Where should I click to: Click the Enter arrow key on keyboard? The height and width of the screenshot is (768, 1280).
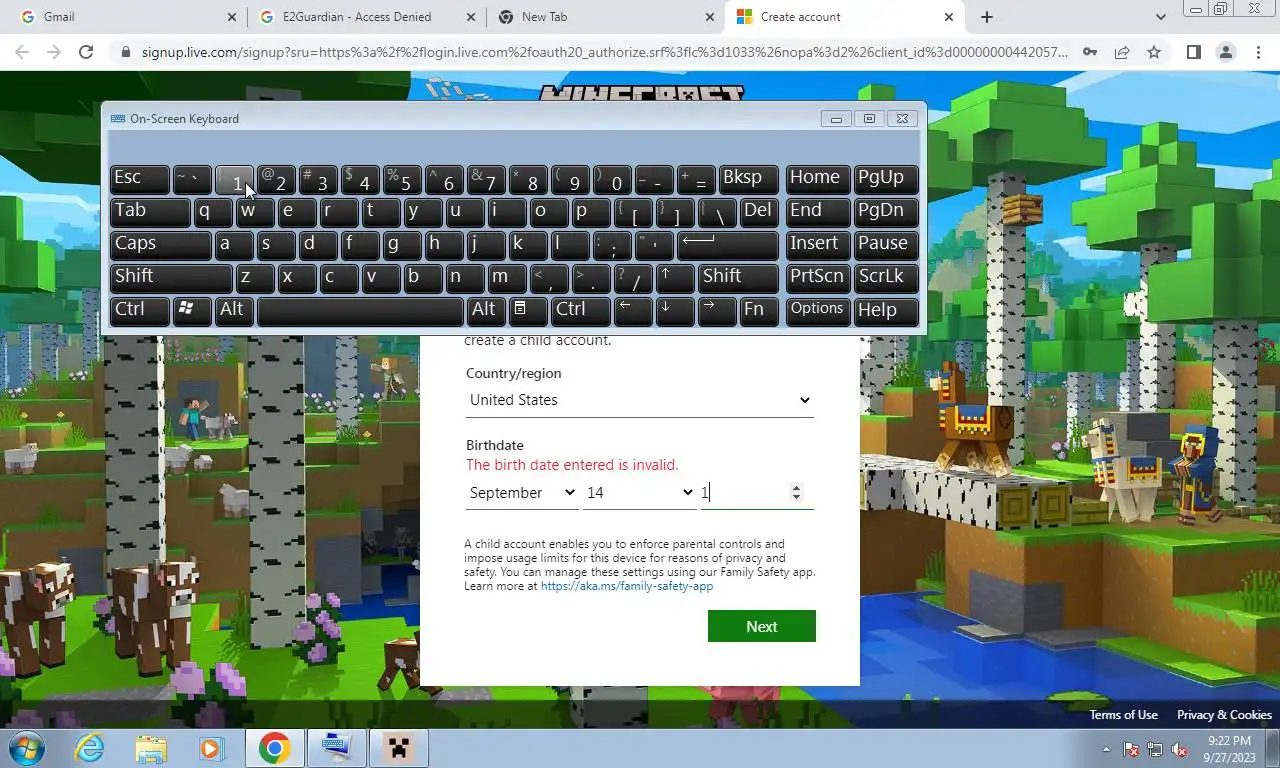coord(728,245)
